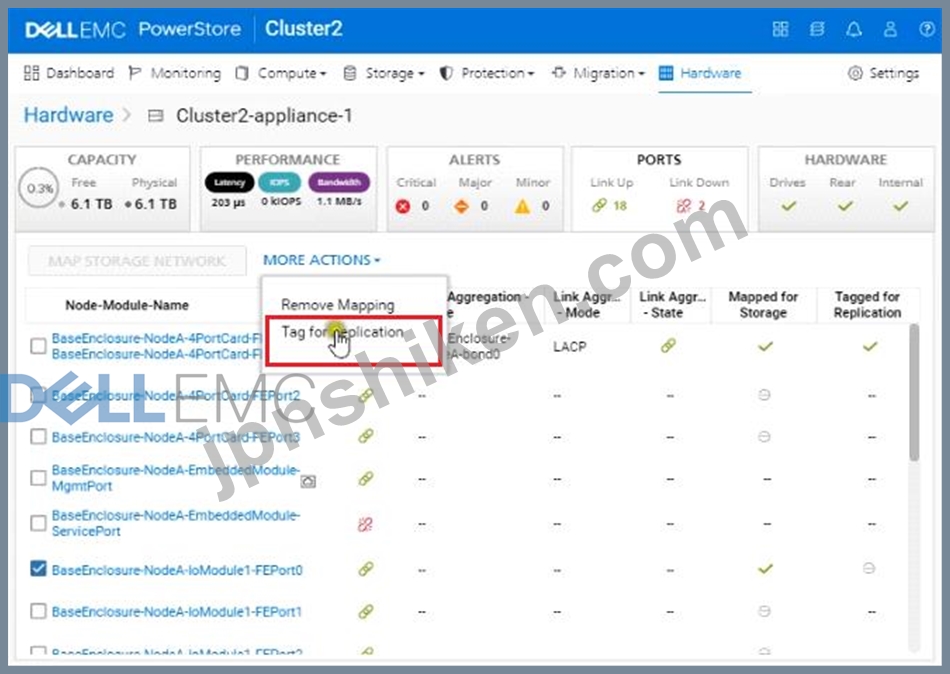Click the black Latency pill

point(230,182)
